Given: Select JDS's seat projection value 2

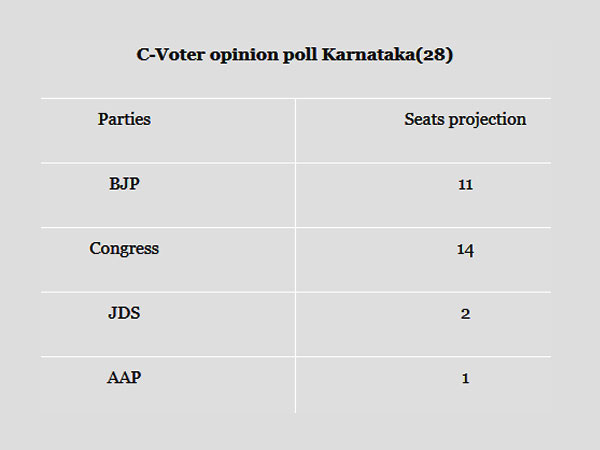Looking at the screenshot, I should (x=465, y=314).
